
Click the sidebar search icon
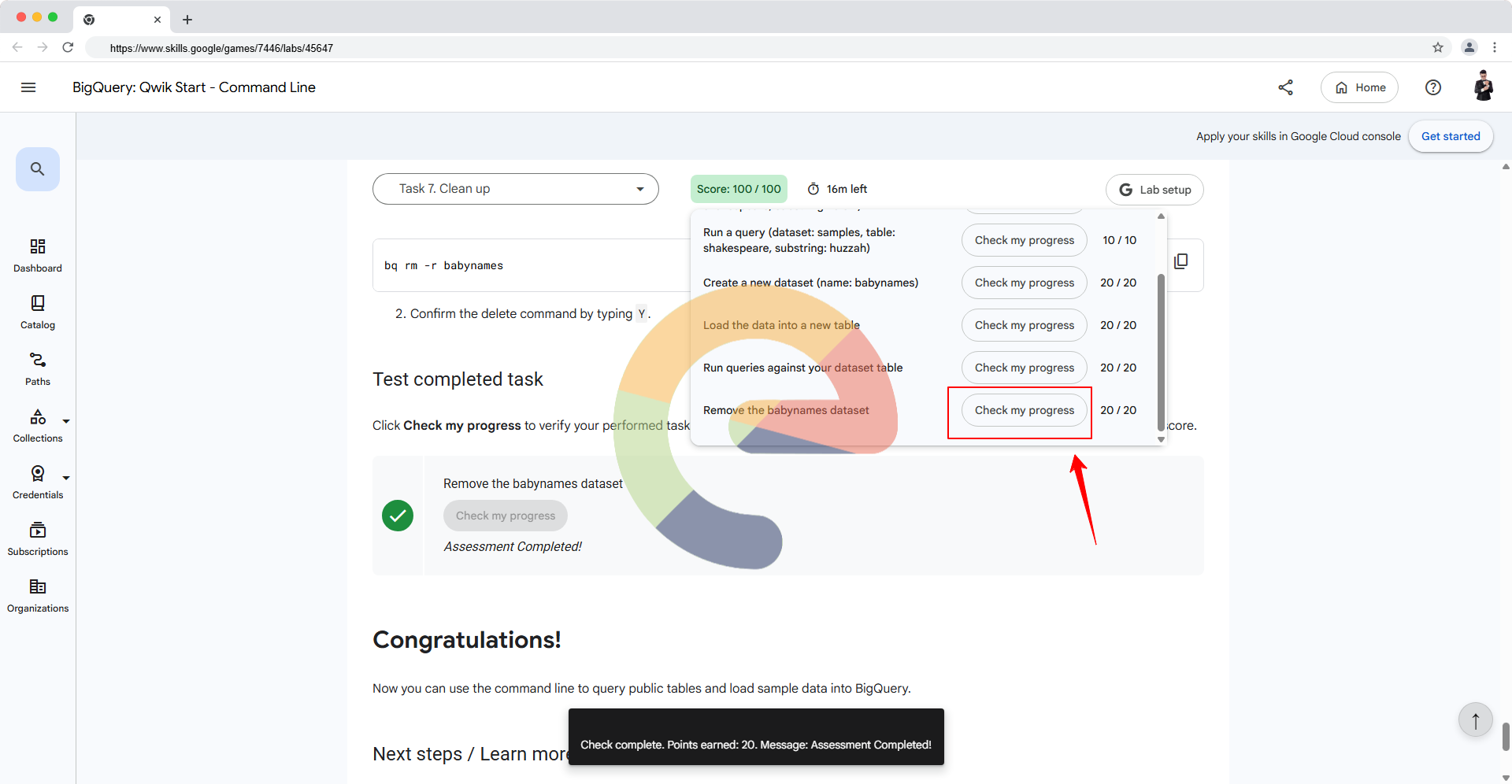[x=38, y=169]
